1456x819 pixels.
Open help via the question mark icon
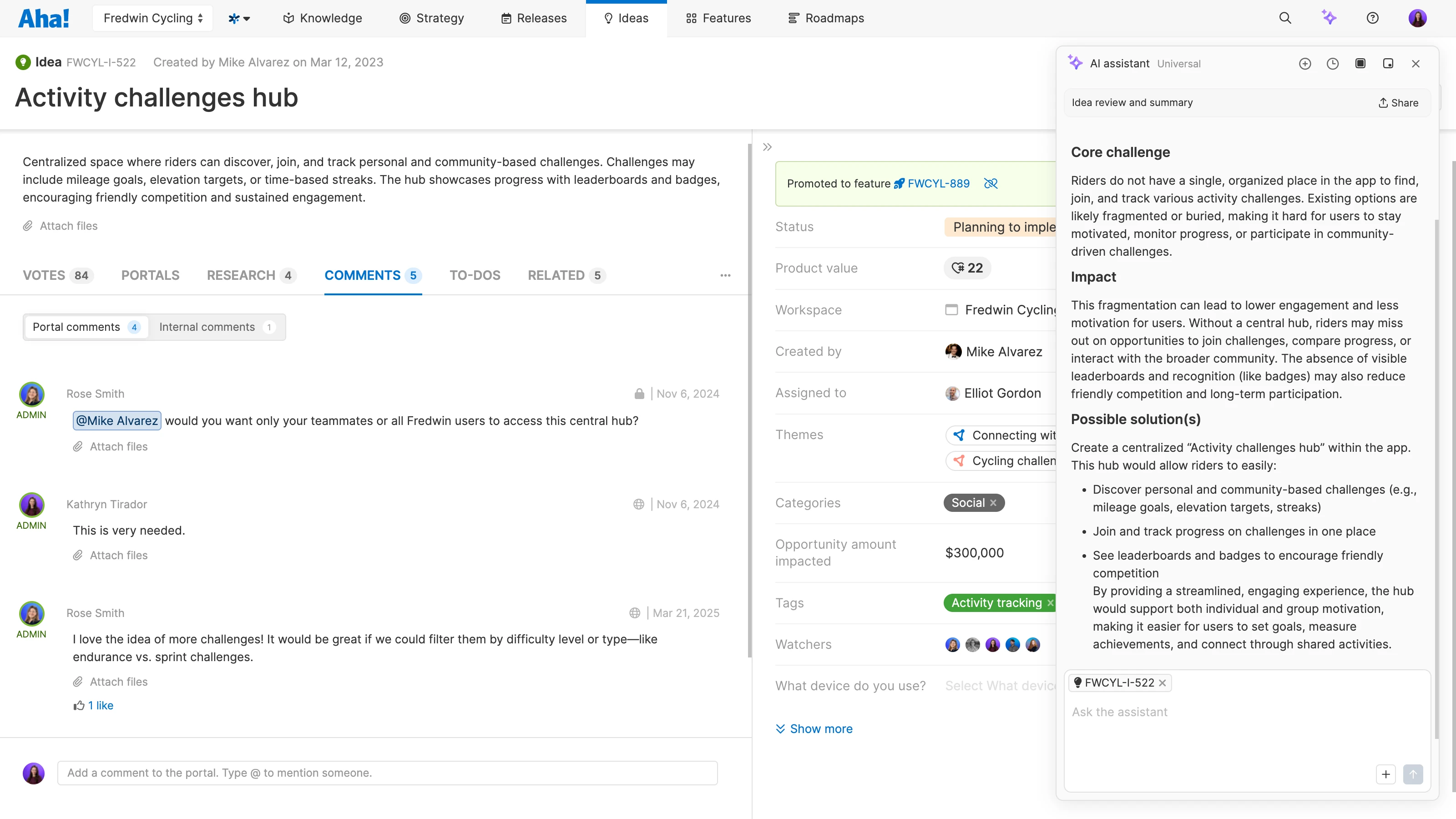pyautogui.click(x=1373, y=18)
